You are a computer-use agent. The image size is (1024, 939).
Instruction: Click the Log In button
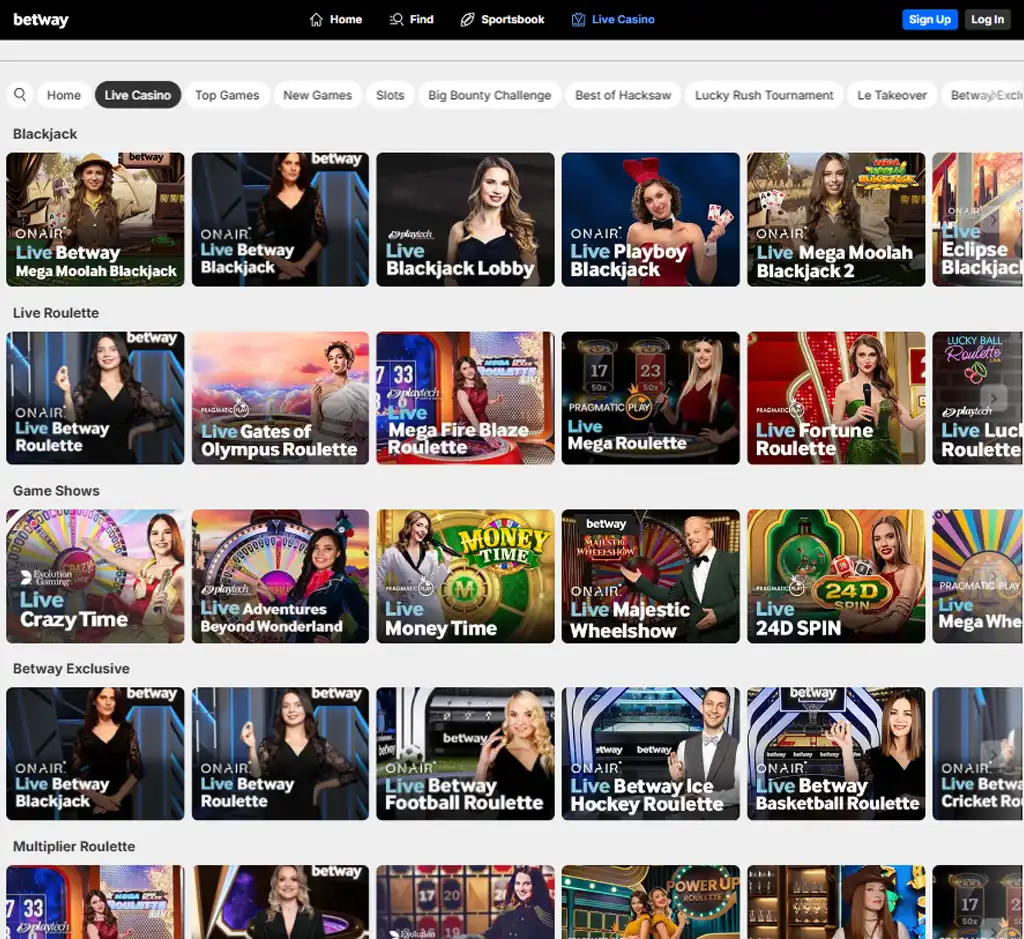(987, 20)
